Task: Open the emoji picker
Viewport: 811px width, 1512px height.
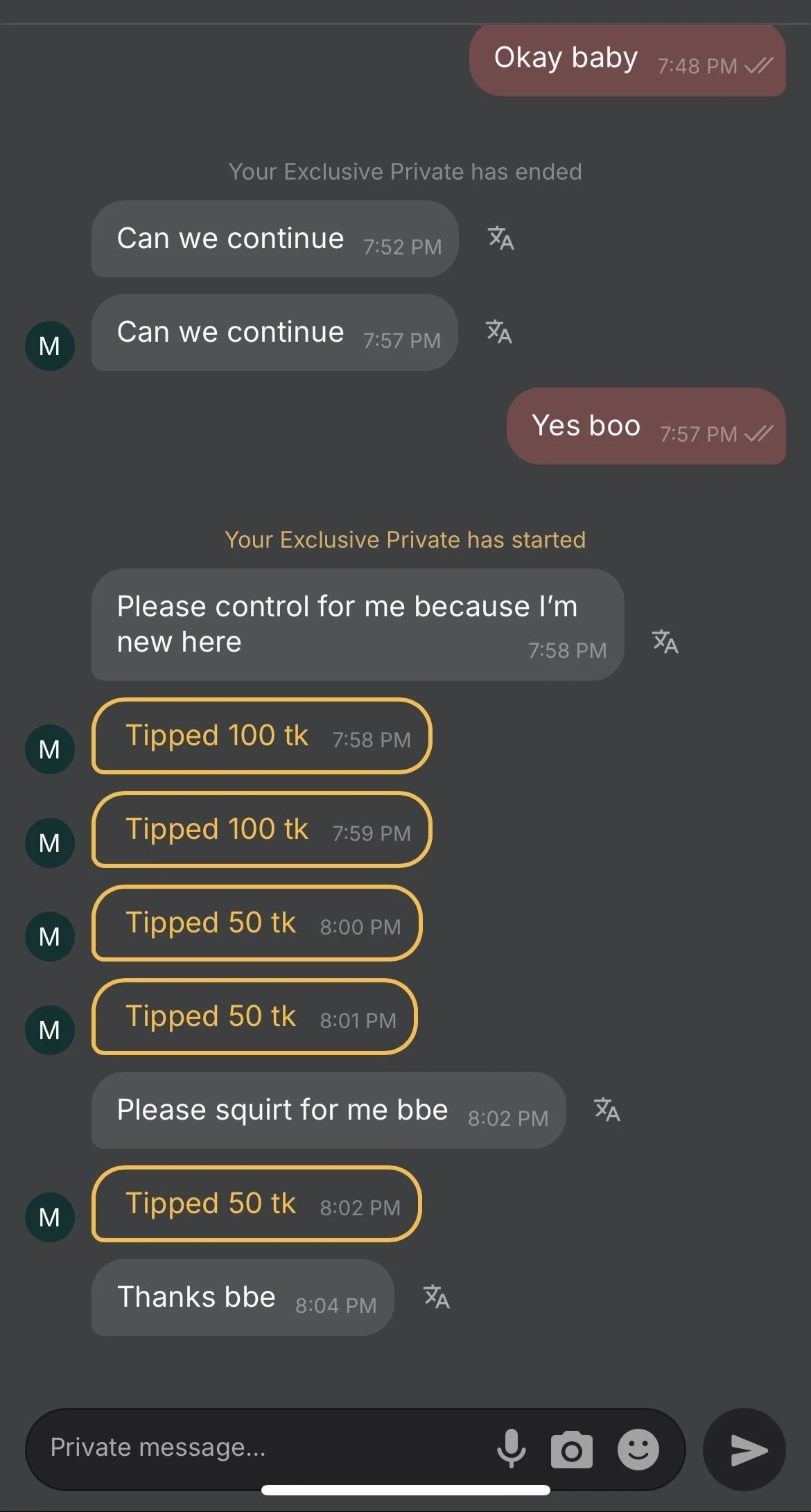Action: (638, 1449)
